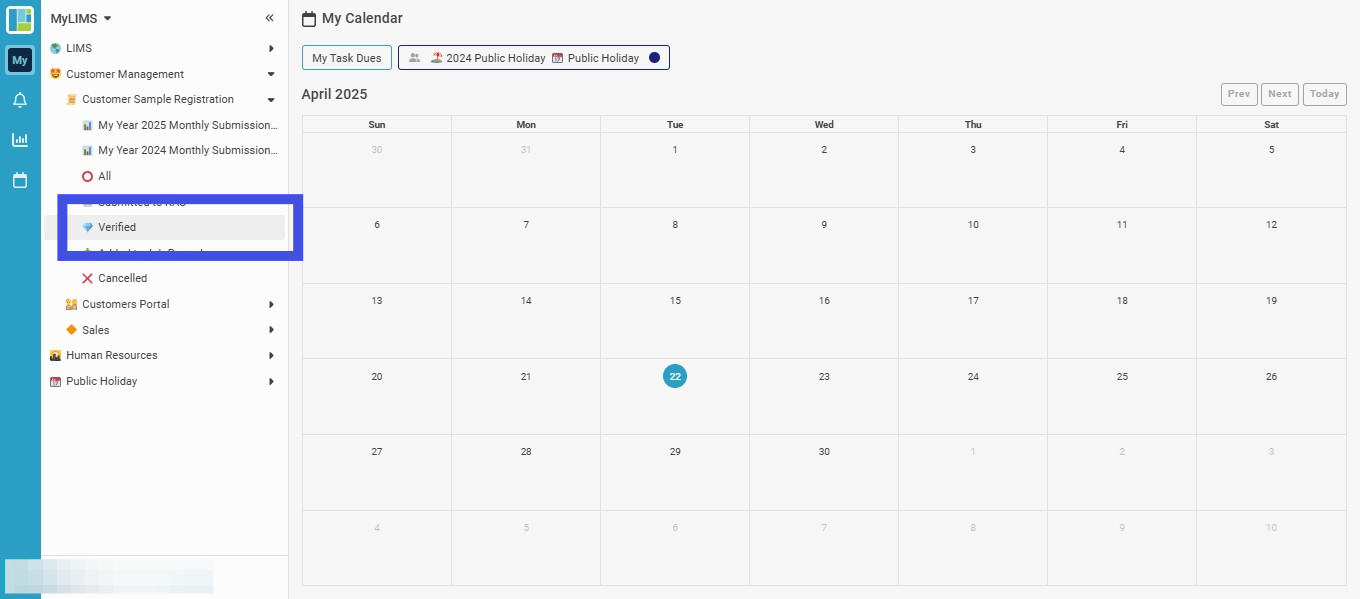Toggle My Task Dues filter
The width and height of the screenshot is (1360, 599).
point(347,58)
